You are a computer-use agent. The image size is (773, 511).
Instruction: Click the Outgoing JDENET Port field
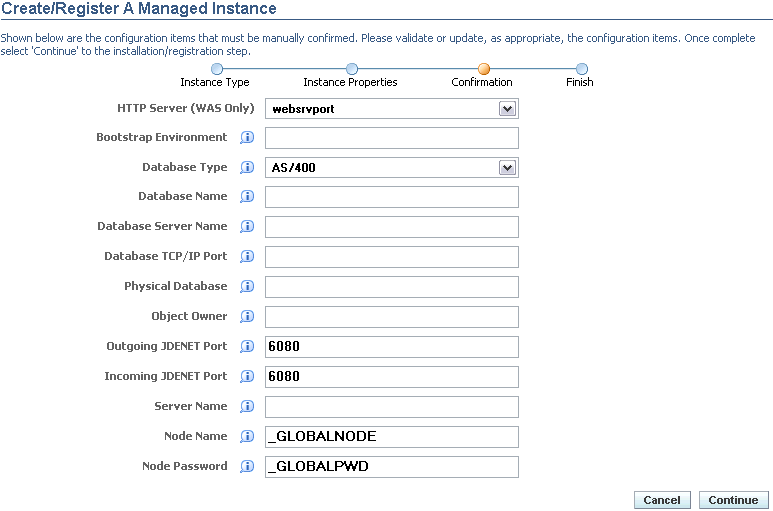[x=392, y=347]
